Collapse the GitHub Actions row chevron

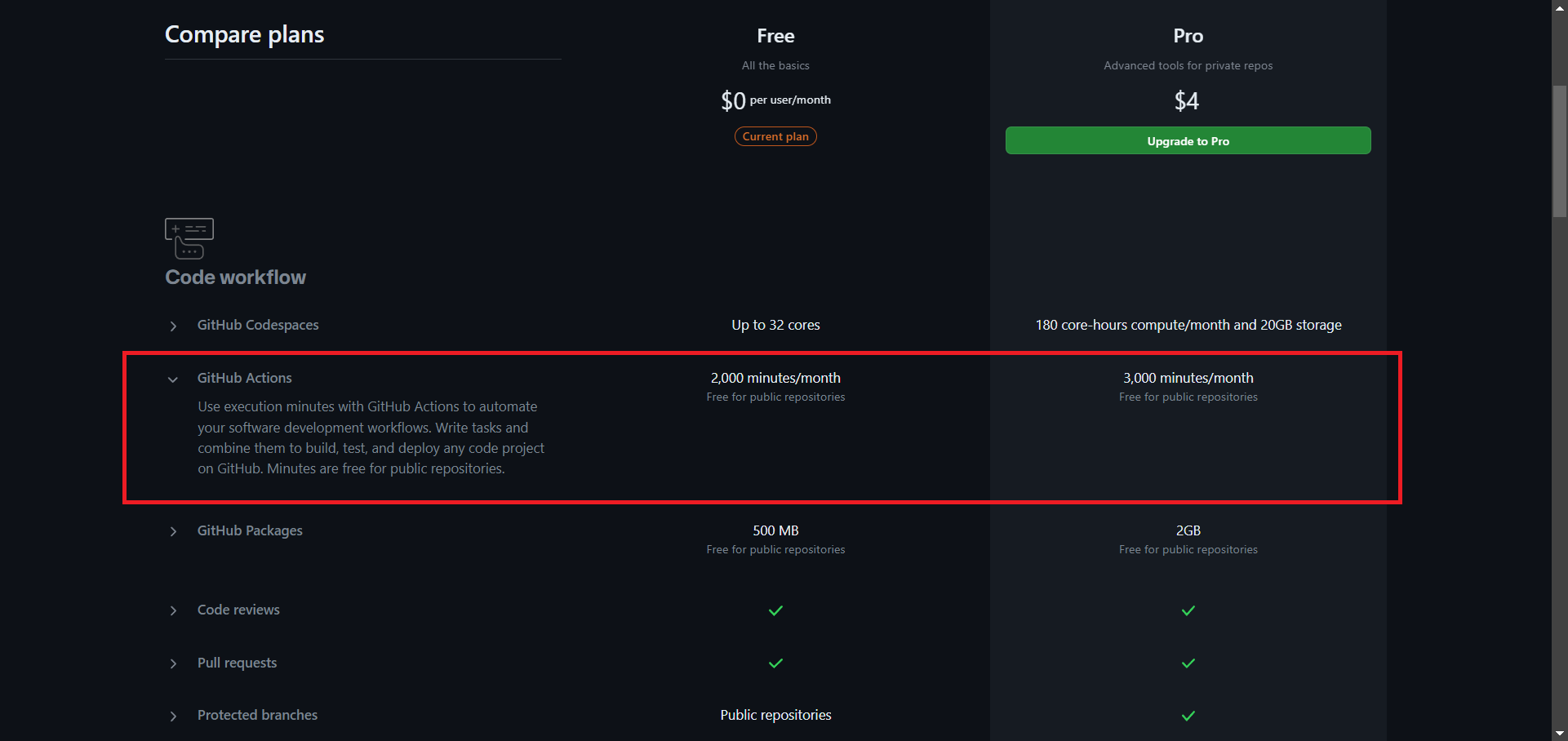tap(173, 379)
